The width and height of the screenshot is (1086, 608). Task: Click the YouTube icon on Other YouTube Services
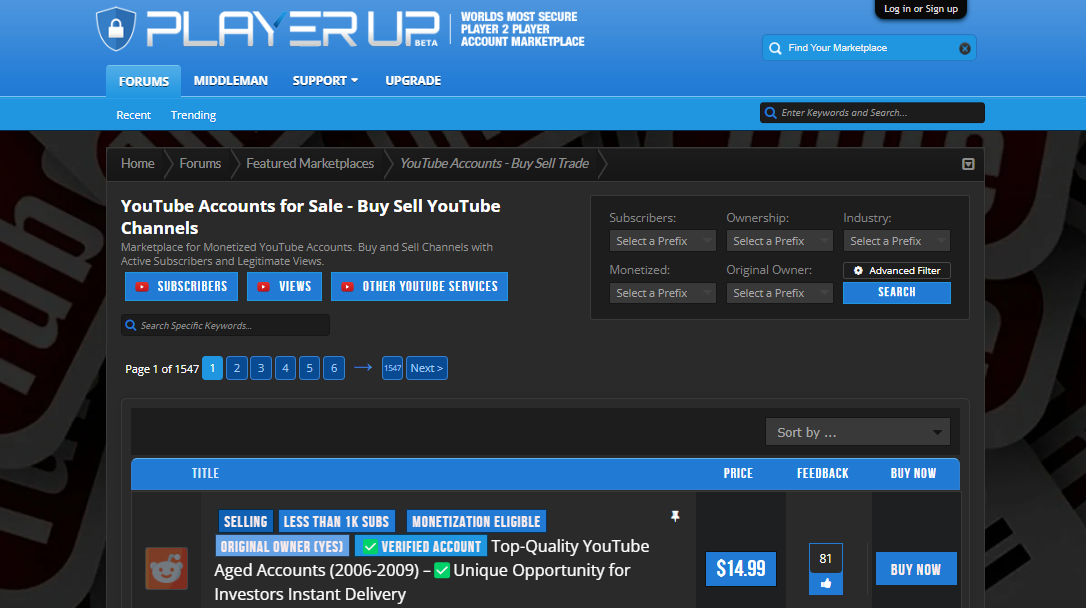(x=346, y=286)
